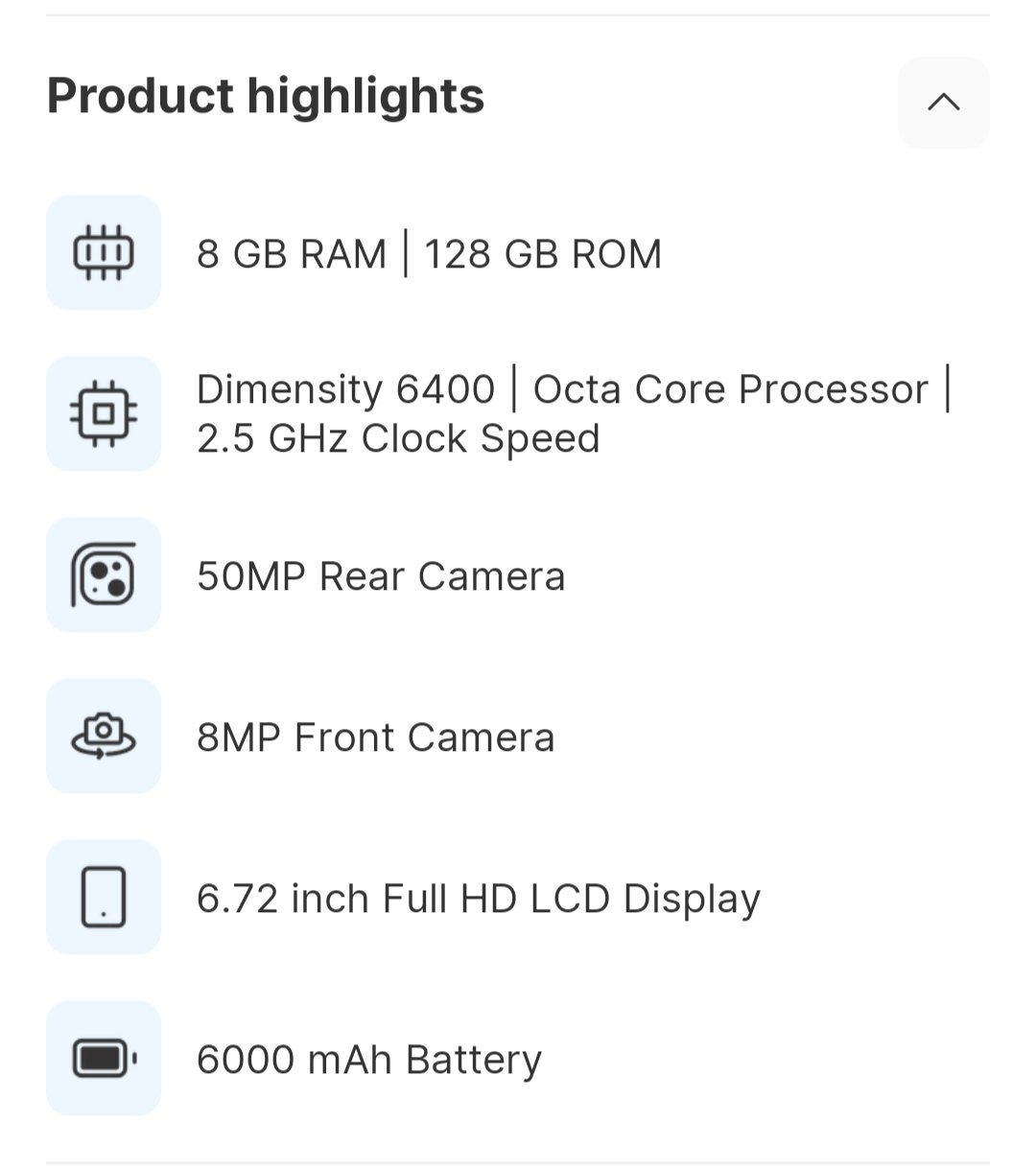Select the battery icon
The height and width of the screenshot is (1170, 1036).
(104, 1059)
